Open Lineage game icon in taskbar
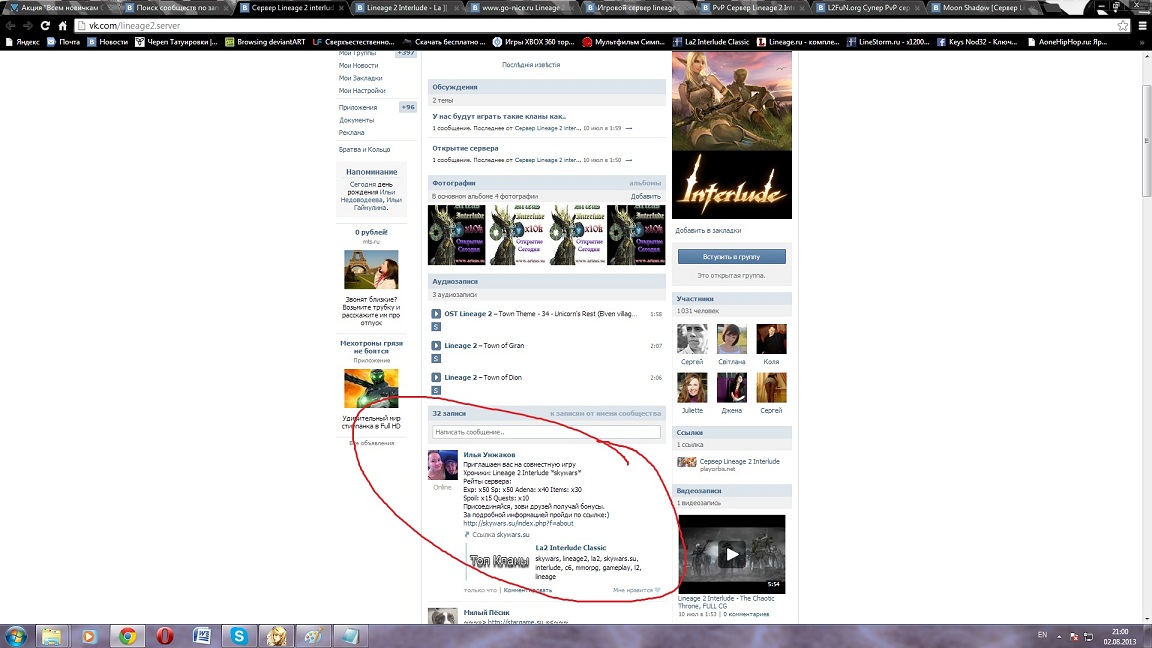The image size is (1152, 648). click(277, 636)
